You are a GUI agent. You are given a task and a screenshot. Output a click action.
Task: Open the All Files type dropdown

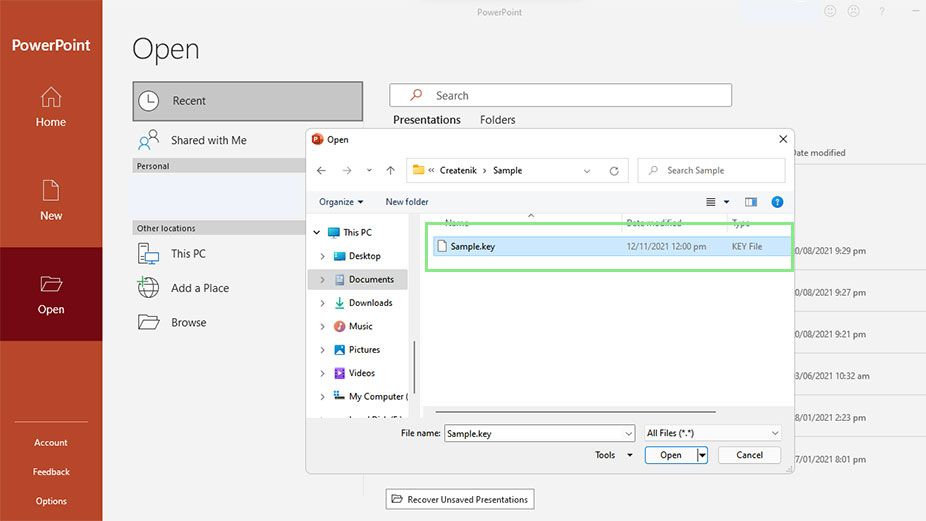coord(713,433)
